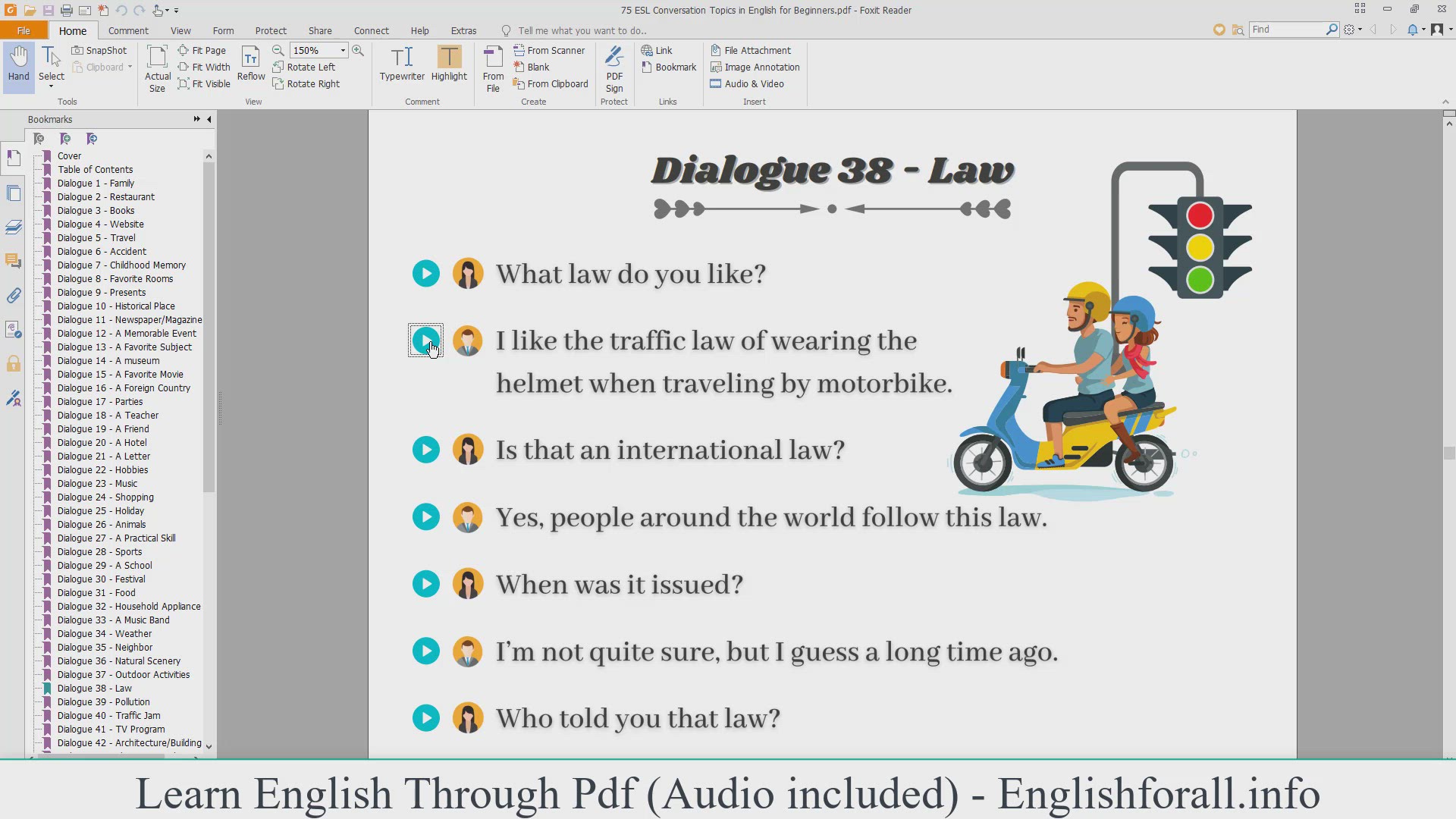Click the add new bookmark icon

pyautogui.click(x=65, y=139)
